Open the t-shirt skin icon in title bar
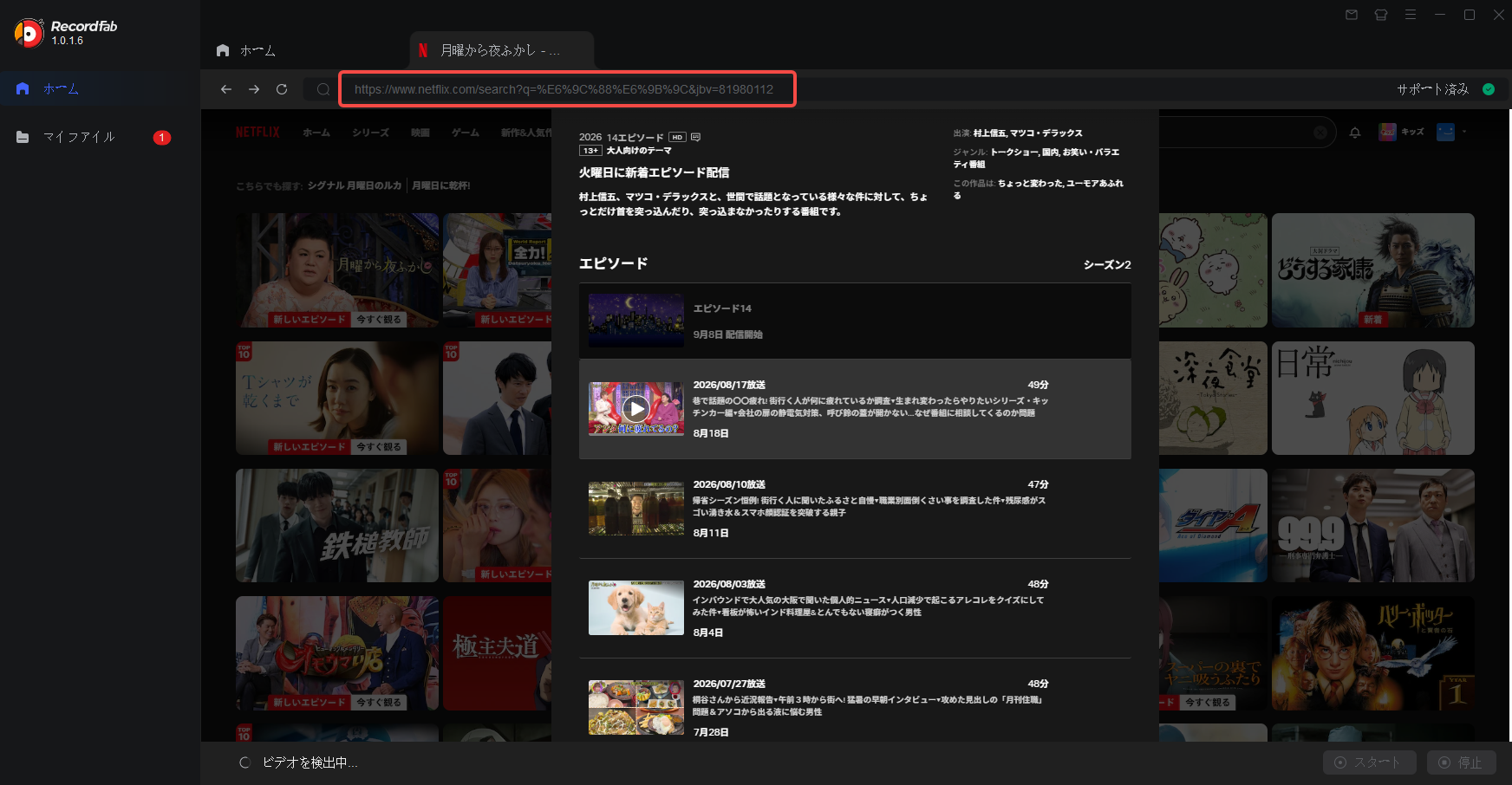Screen dimensions: 1512x785 coord(1381,15)
